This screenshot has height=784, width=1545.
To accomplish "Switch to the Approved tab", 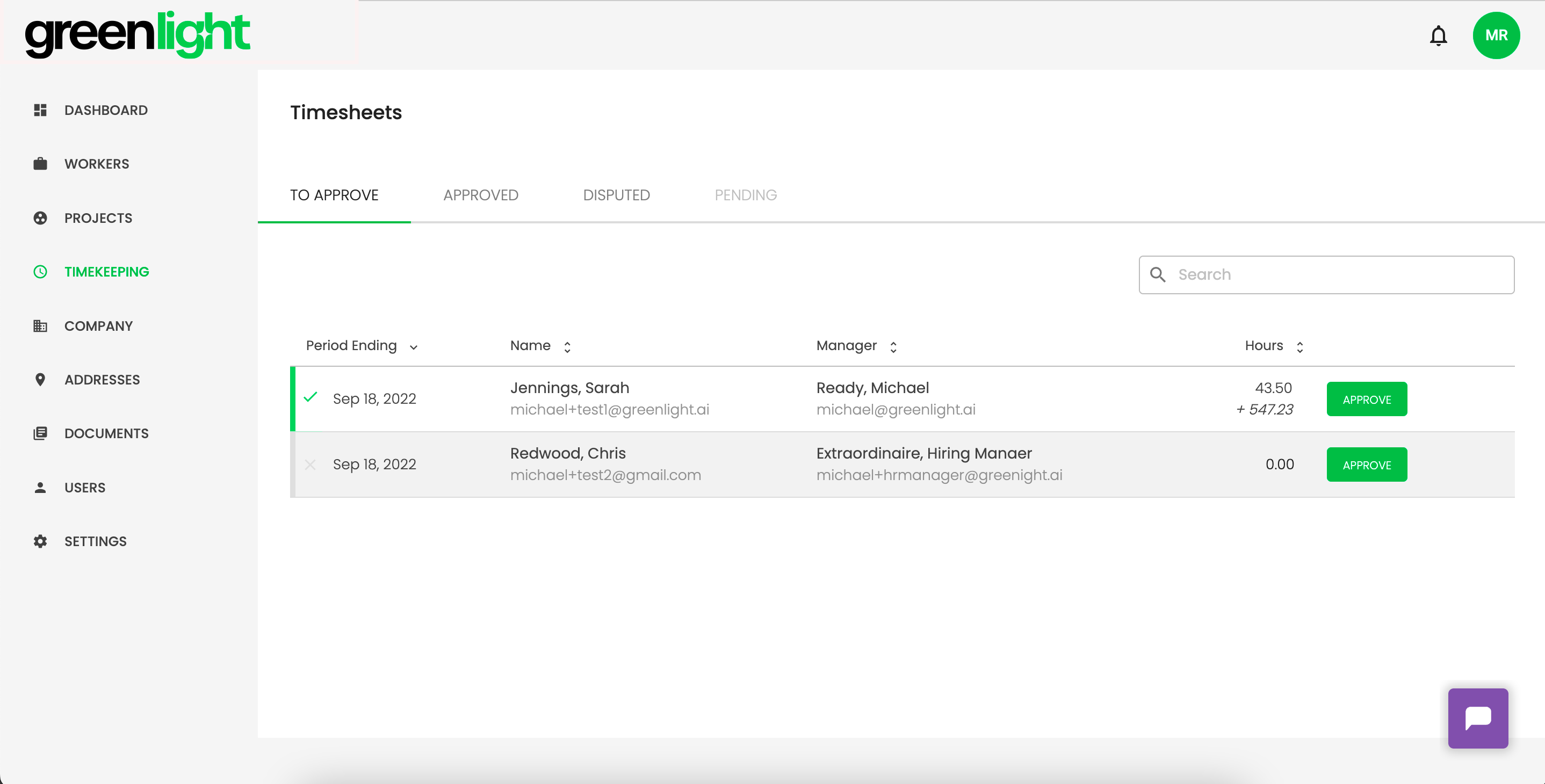I will [x=480, y=195].
